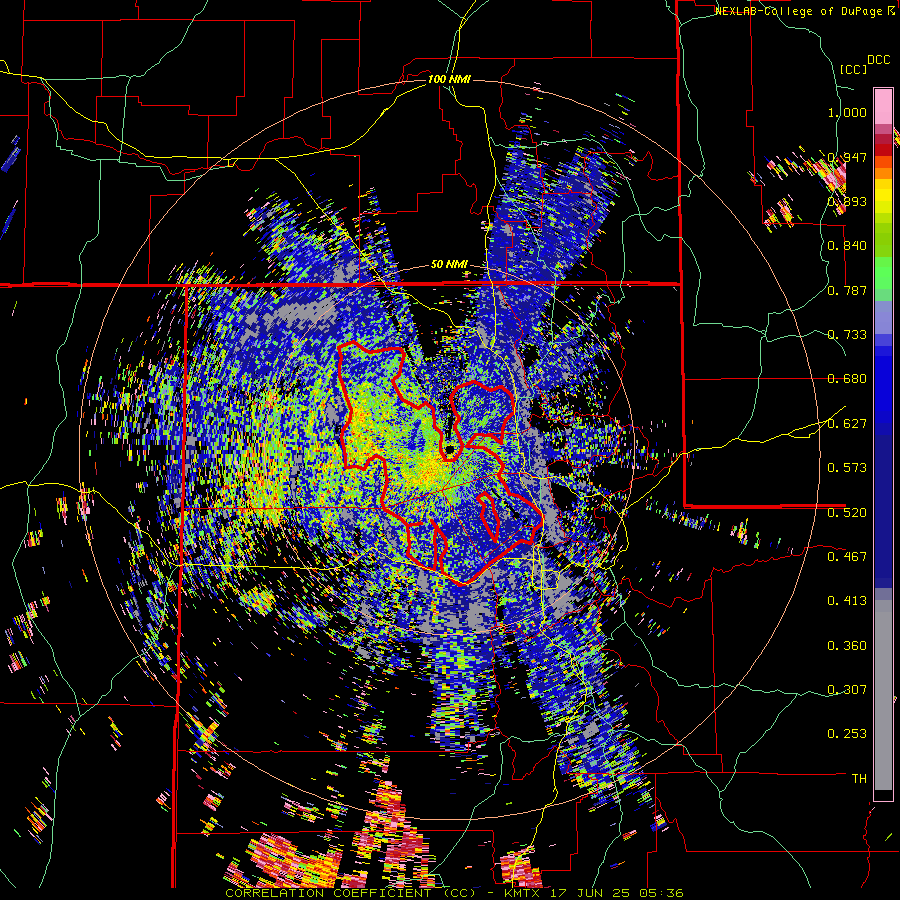The image size is (900, 900).
Task: Click the Correlation Coefficient KMTX caption at the bottom
Action: [454, 893]
